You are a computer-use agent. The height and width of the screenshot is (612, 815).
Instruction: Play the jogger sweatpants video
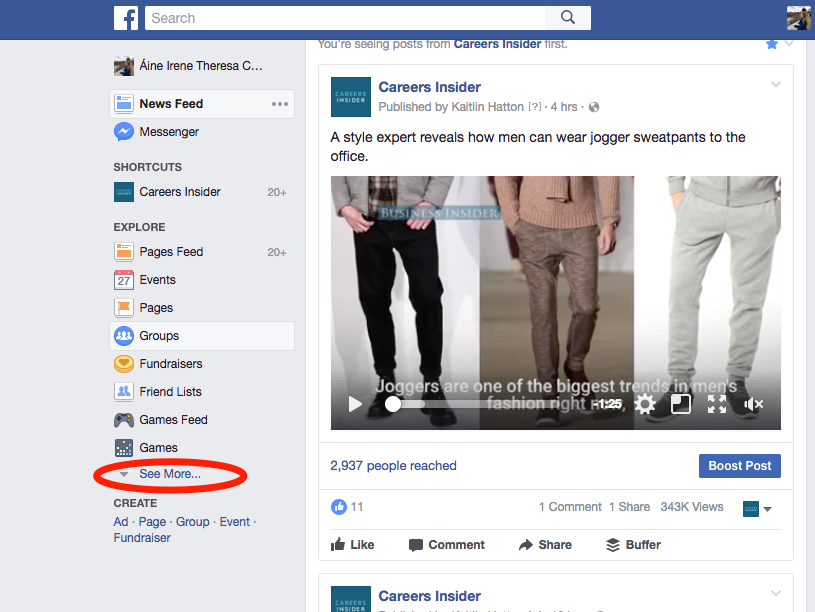click(355, 404)
